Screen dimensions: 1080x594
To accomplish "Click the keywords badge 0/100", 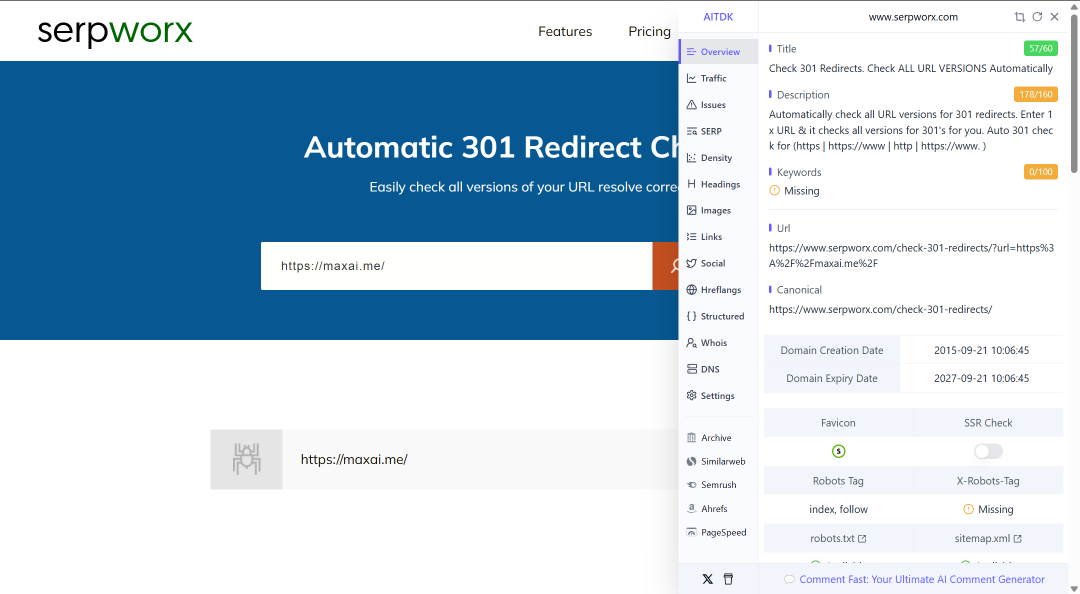I will (1041, 172).
